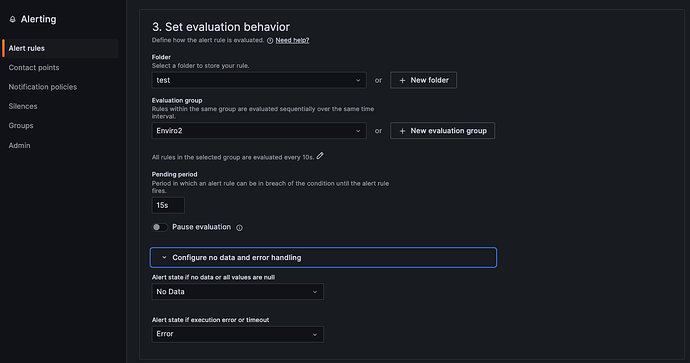
Task: Open Notification policies page
Action: pos(43,87)
